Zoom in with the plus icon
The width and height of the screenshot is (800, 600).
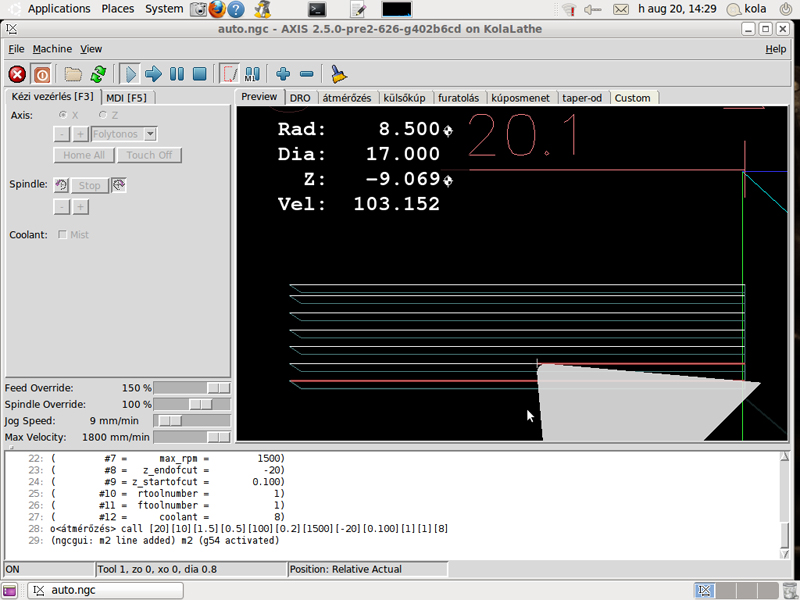283,74
